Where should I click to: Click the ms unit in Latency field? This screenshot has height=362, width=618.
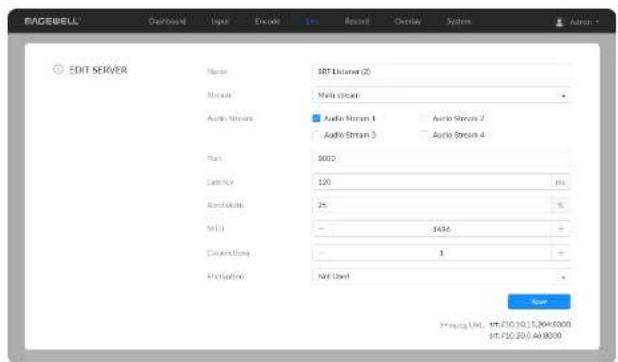pyautogui.click(x=560, y=182)
